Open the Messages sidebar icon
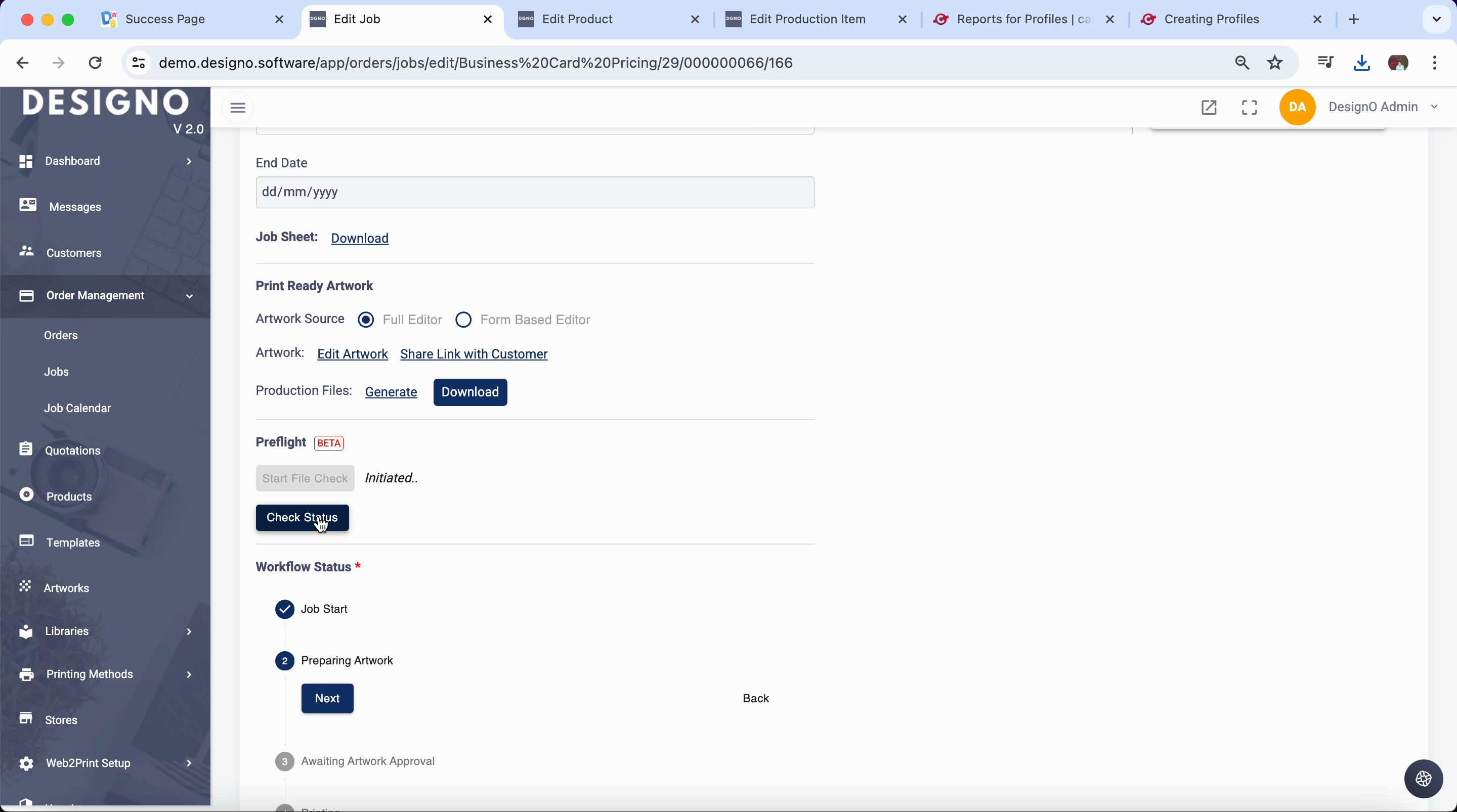1457x812 pixels. click(27, 205)
